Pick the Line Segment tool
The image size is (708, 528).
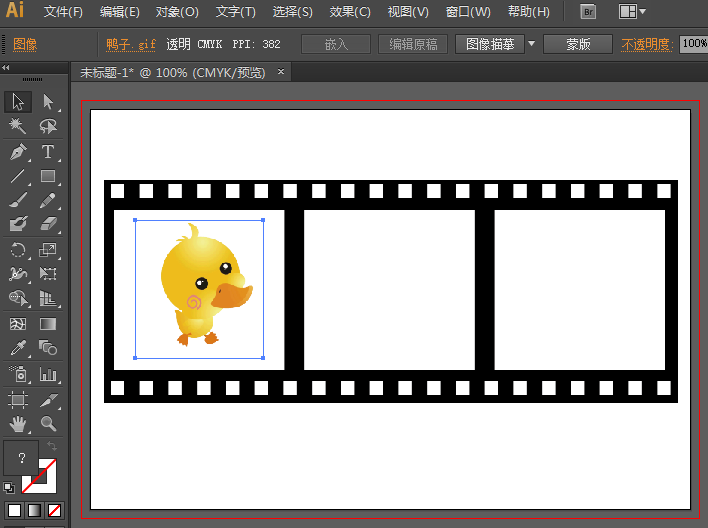(18, 176)
